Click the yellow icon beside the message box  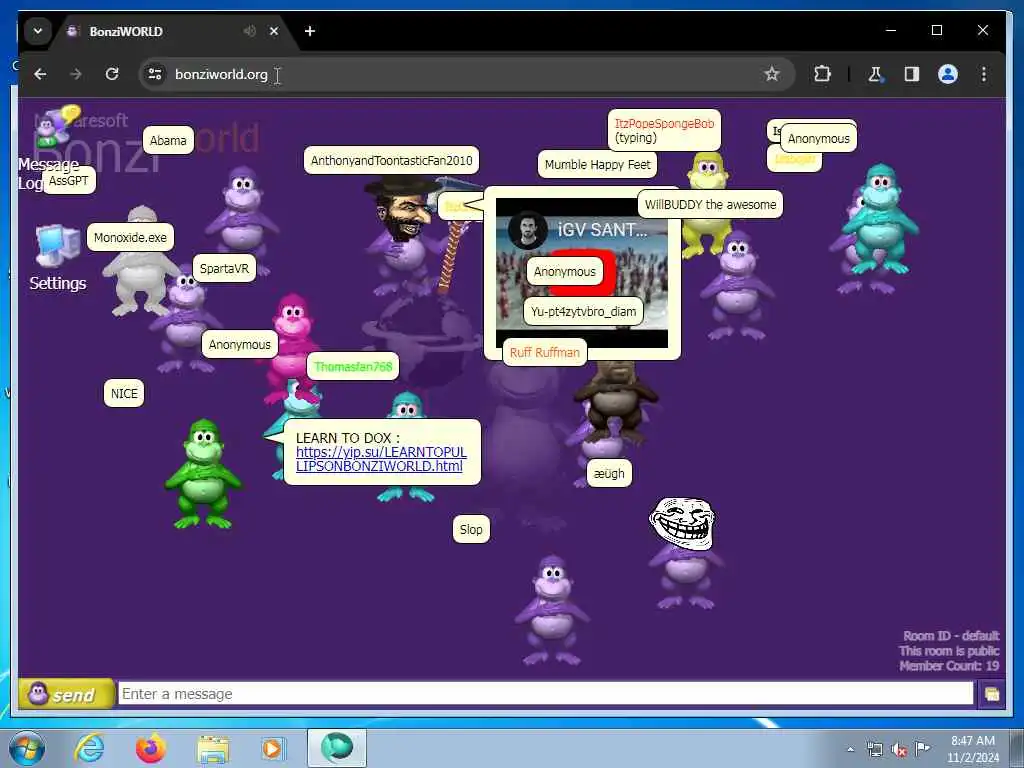(991, 694)
